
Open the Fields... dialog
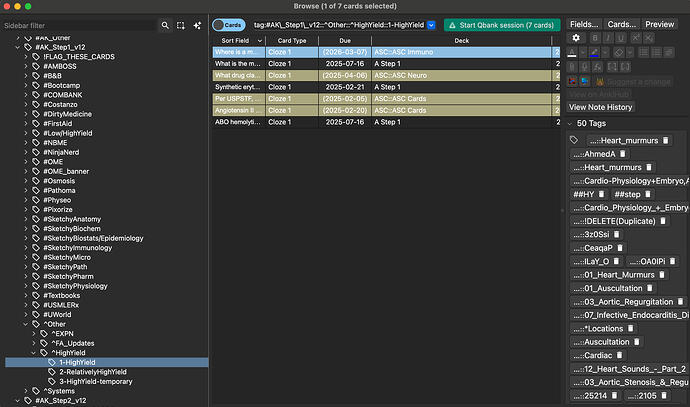click(x=584, y=24)
